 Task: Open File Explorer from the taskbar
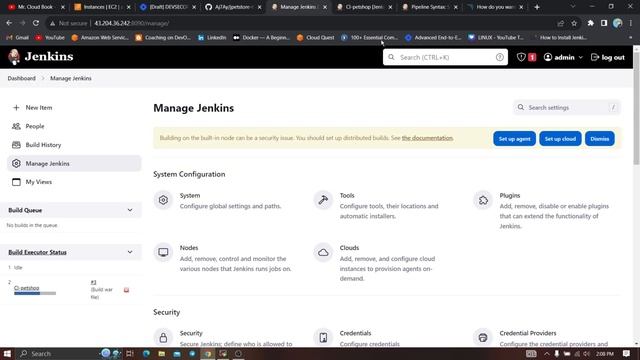pyautogui.click(x=162, y=353)
